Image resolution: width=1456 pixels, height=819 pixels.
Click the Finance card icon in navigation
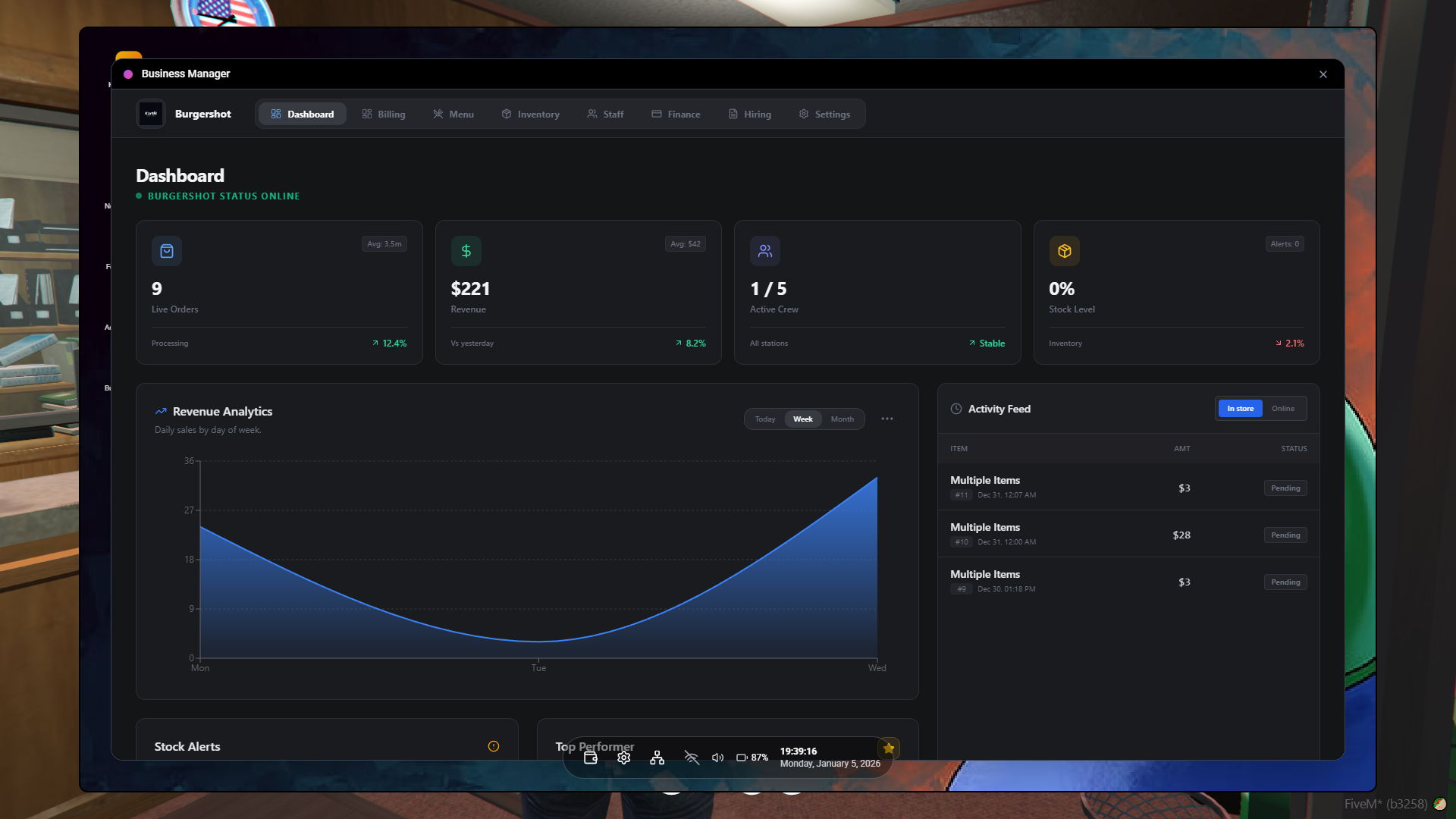pyautogui.click(x=657, y=114)
